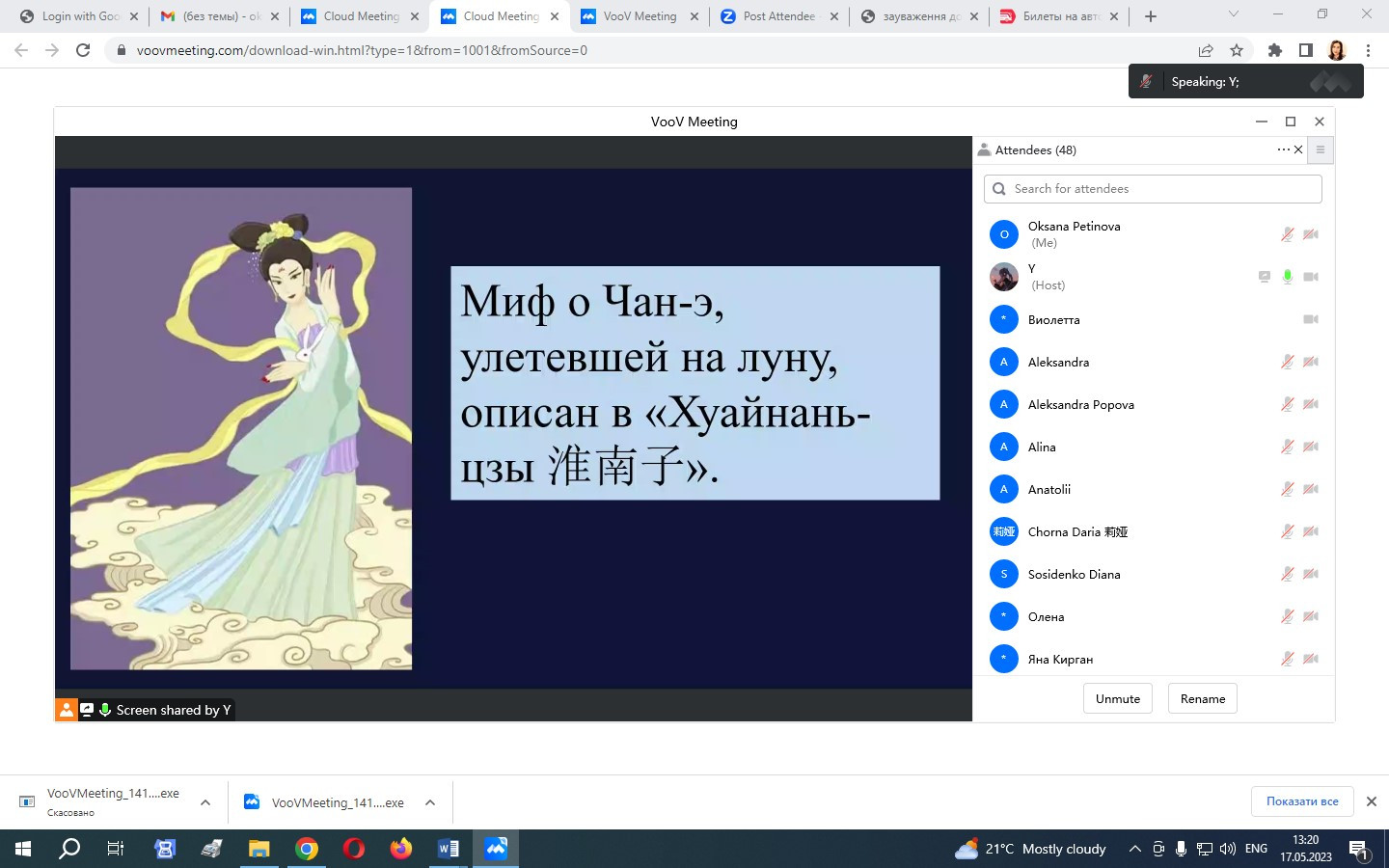Close the Cloud Meeting active browser tab
The height and width of the screenshot is (868, 1389).
[x=555, y=16]
